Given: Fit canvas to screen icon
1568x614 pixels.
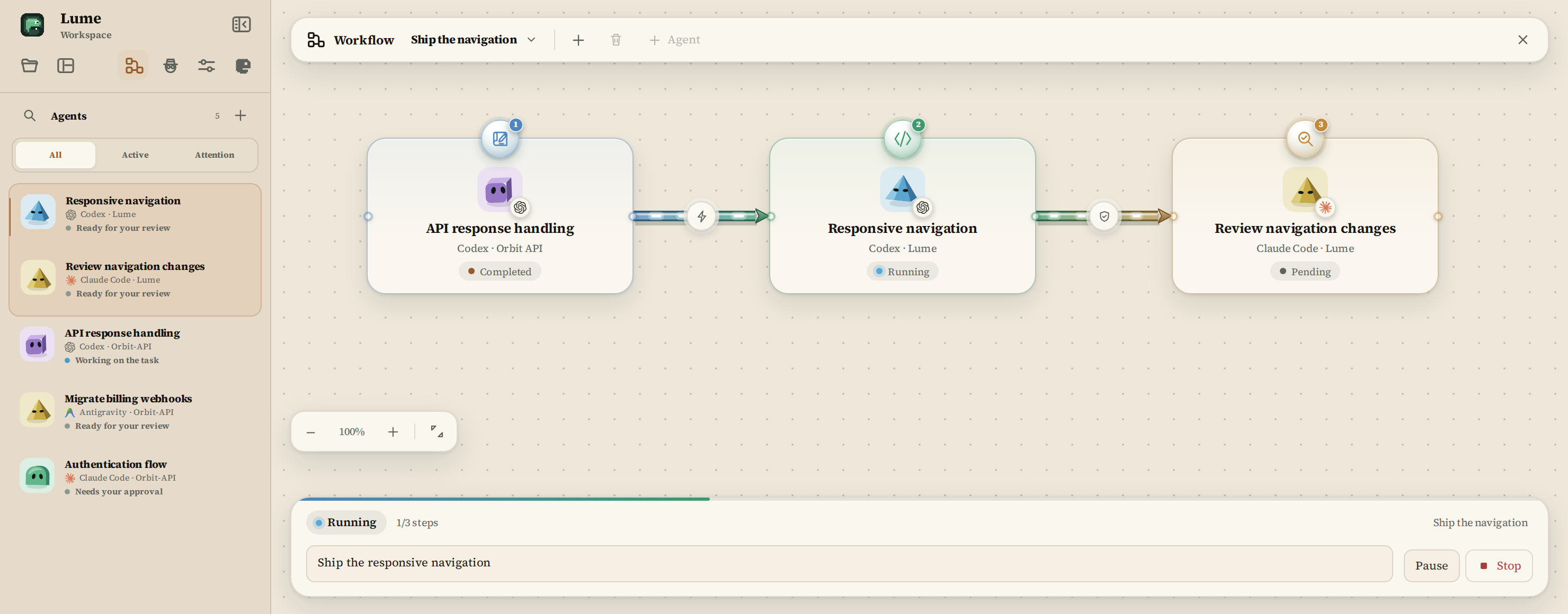Looking at the screenshot, I should coord(436,431).
